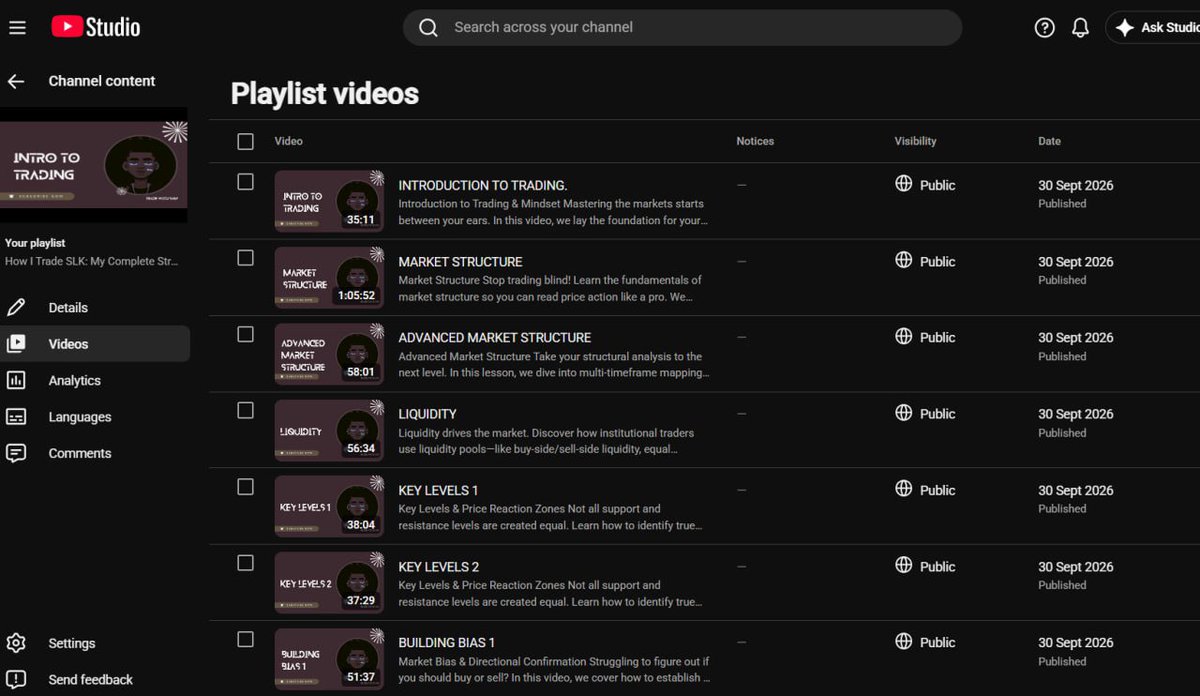
Task: Click the 37:29 Key Levels 2 thumbnail
Action: [329, 582]
